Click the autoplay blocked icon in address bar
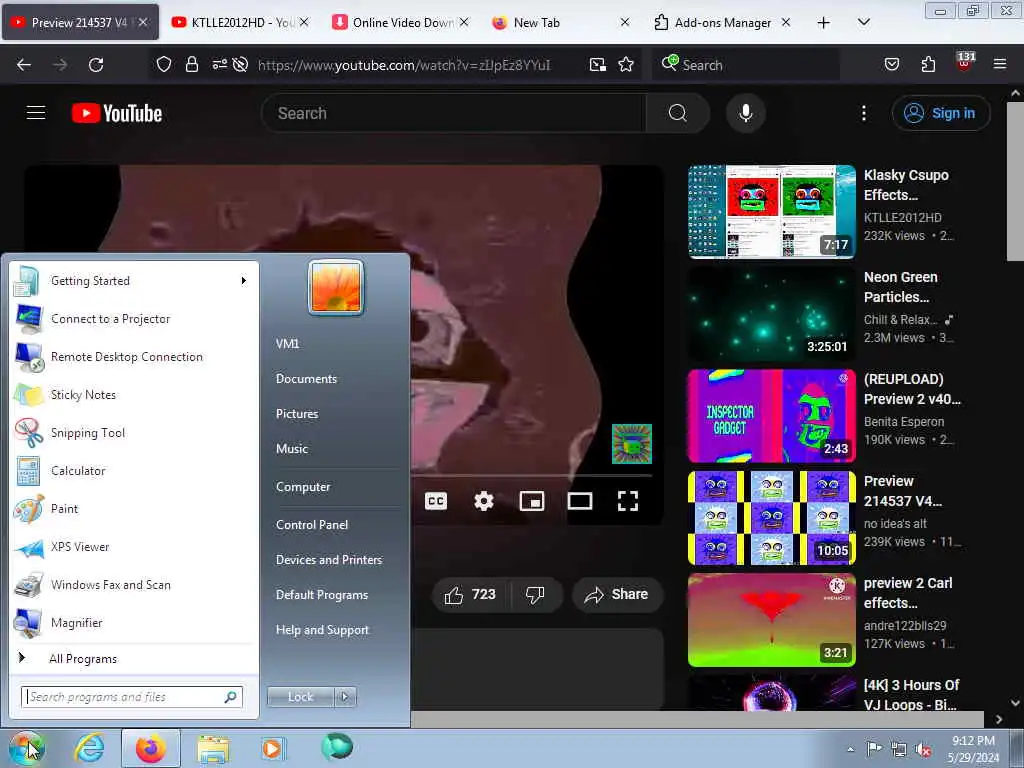This screenshot has height=768, width=1024. 240,65
